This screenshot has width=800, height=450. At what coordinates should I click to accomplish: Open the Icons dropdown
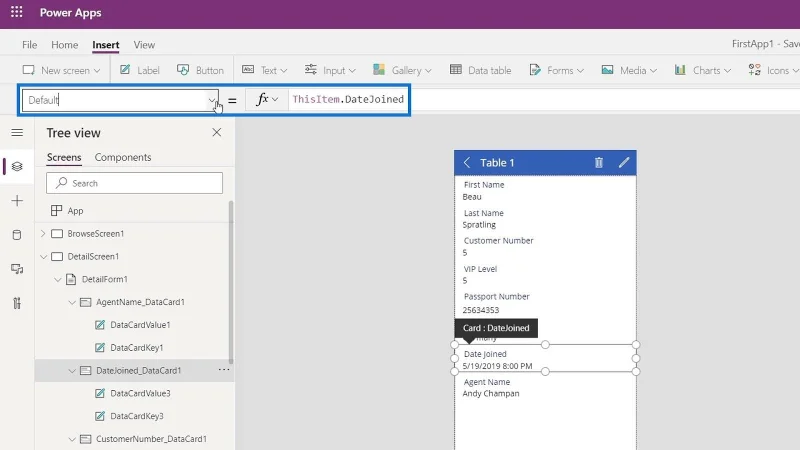point(773,70)
